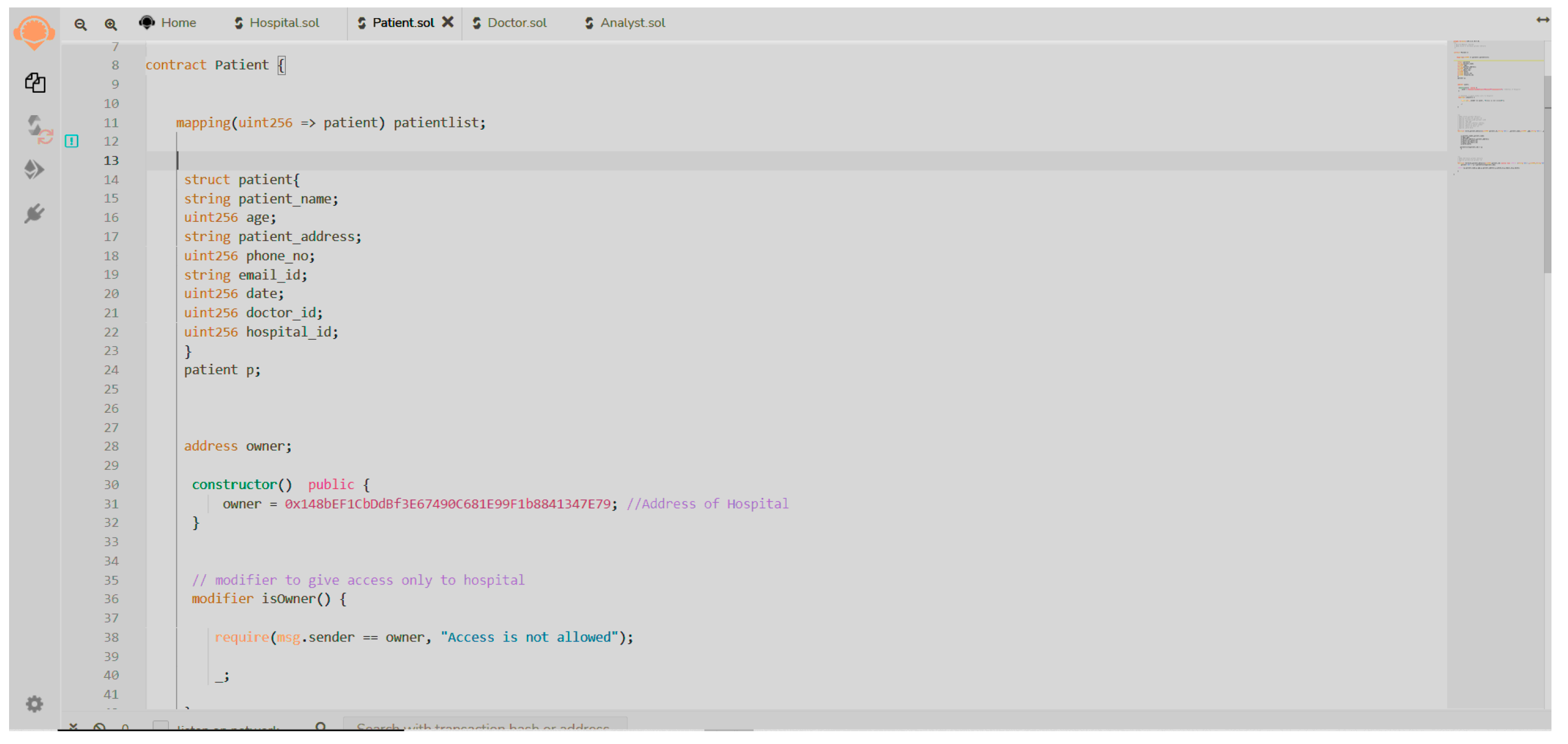Image resolution: width=1568 pixels, height=744 pixels.
Task: Click the warning marker on line 12
Action: point(72,141)
